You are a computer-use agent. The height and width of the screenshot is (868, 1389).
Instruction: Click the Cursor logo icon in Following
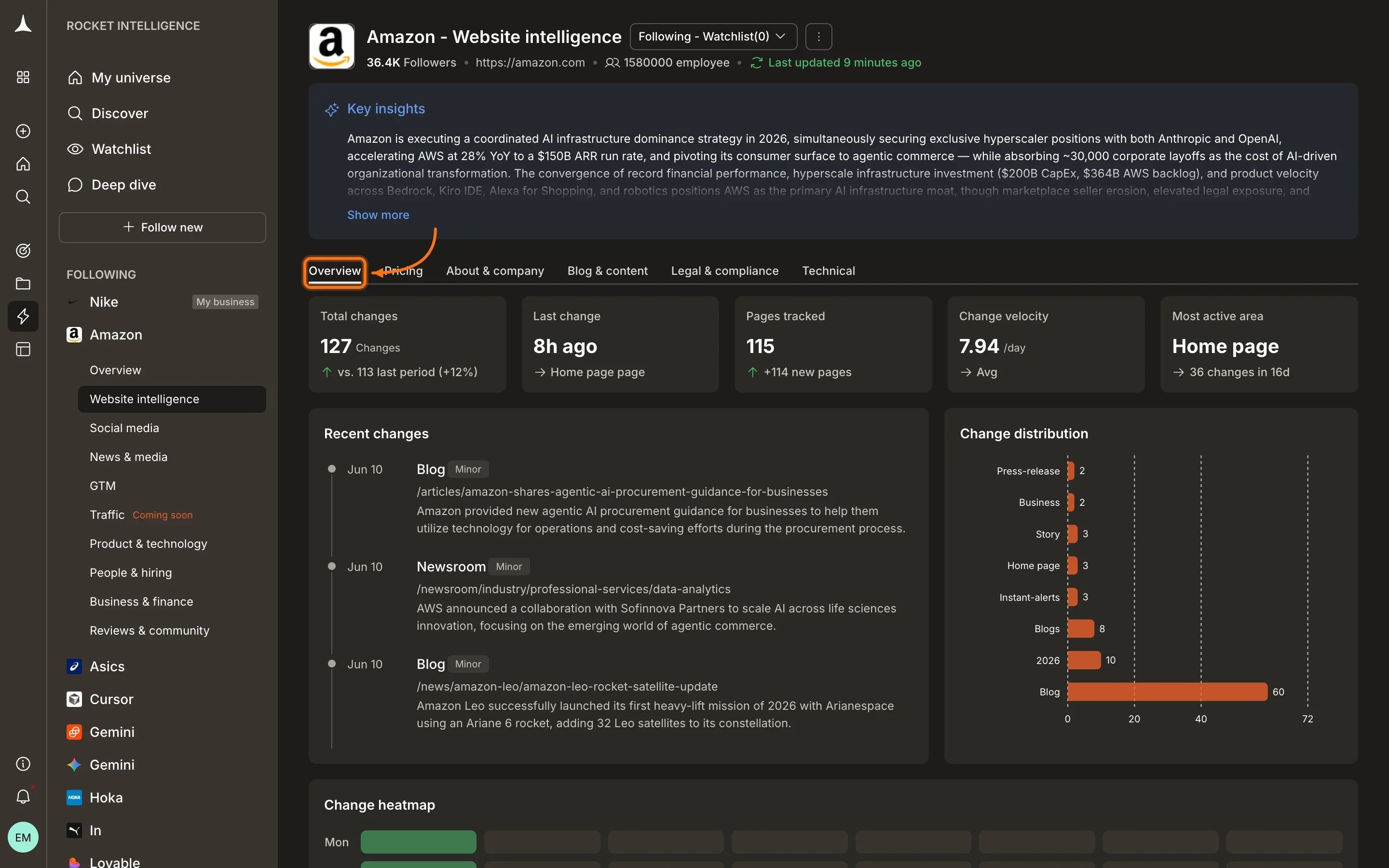click(74, 699)
